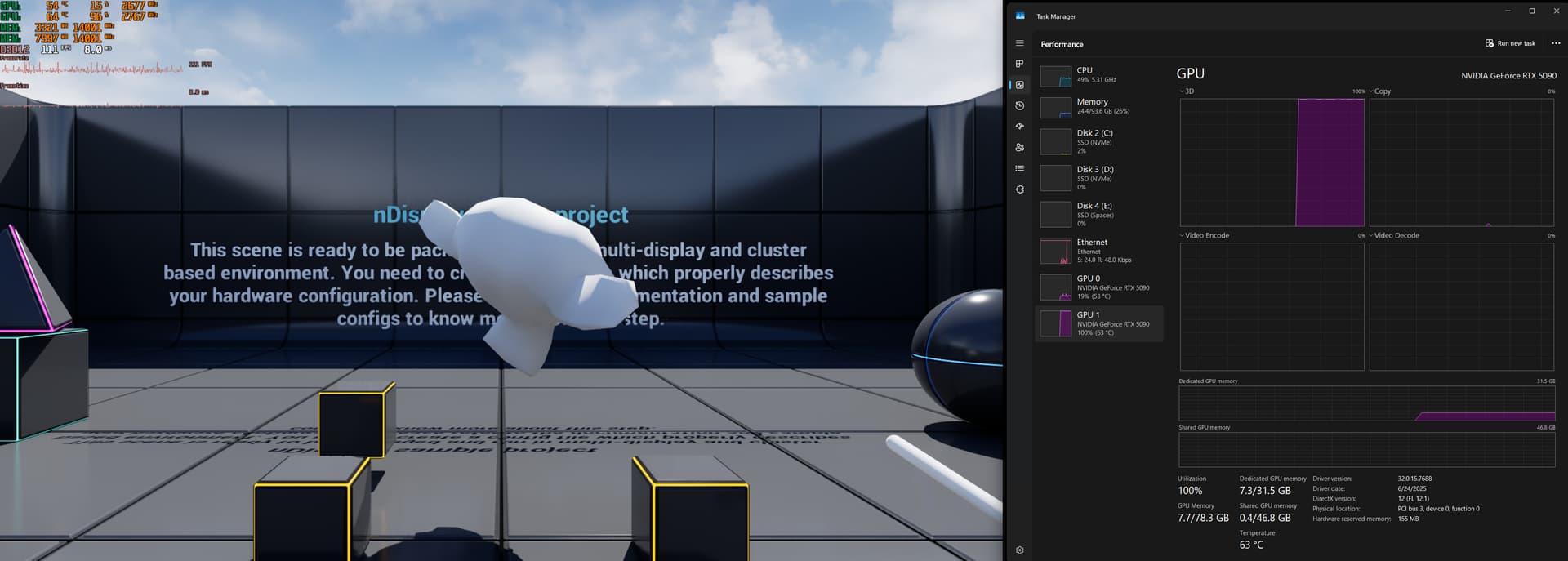Open Task Manager Settings gear

pos(1019,550)
